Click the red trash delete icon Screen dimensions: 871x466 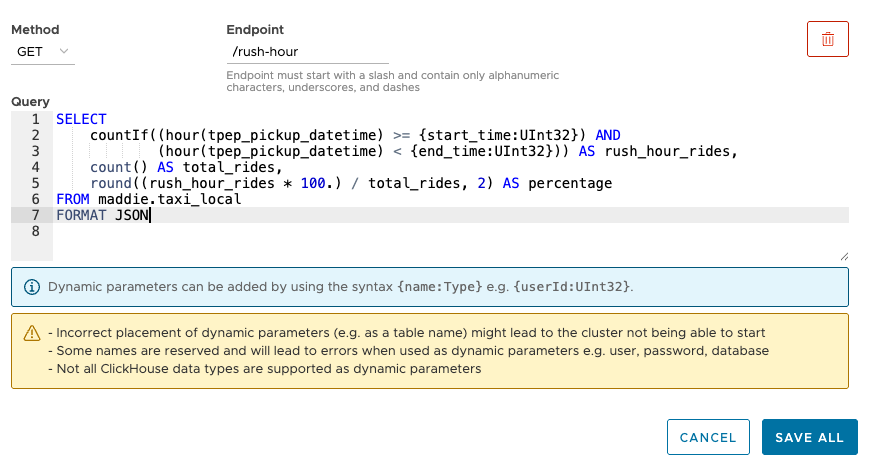click(827, 39)
